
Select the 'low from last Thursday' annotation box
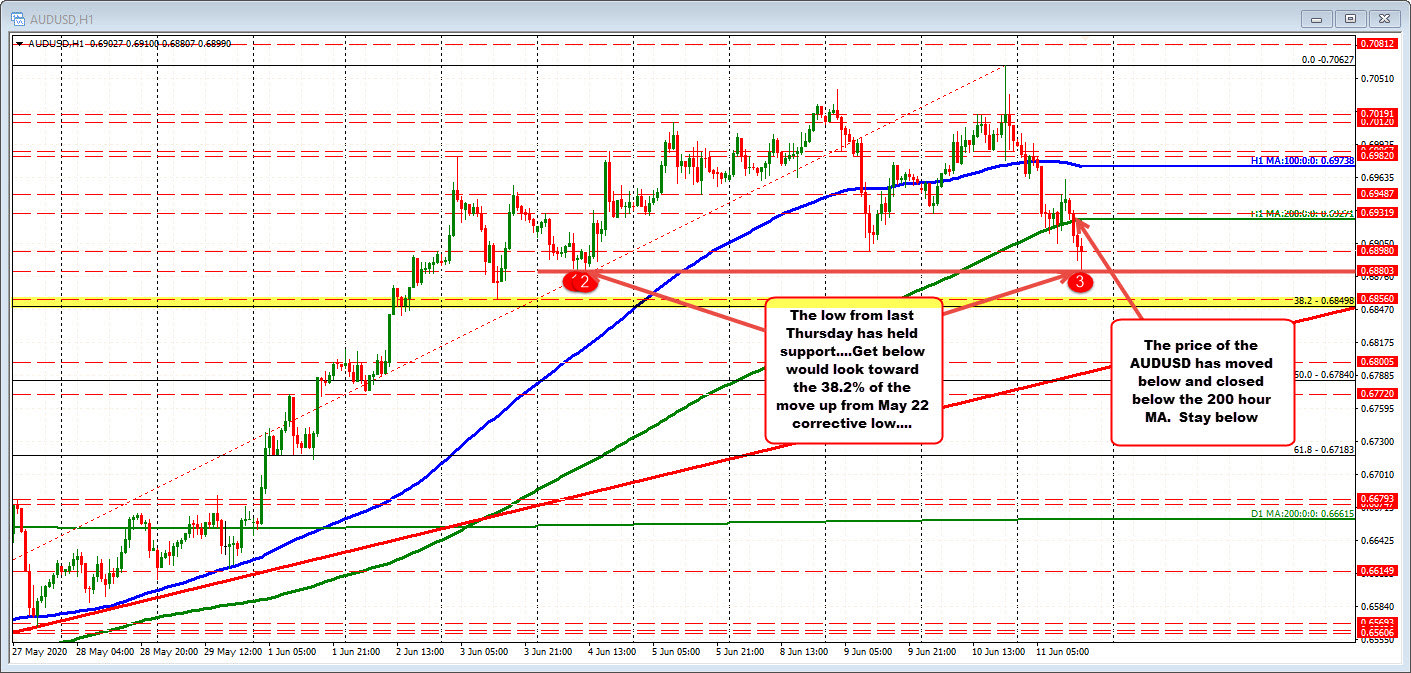(853, 370)
